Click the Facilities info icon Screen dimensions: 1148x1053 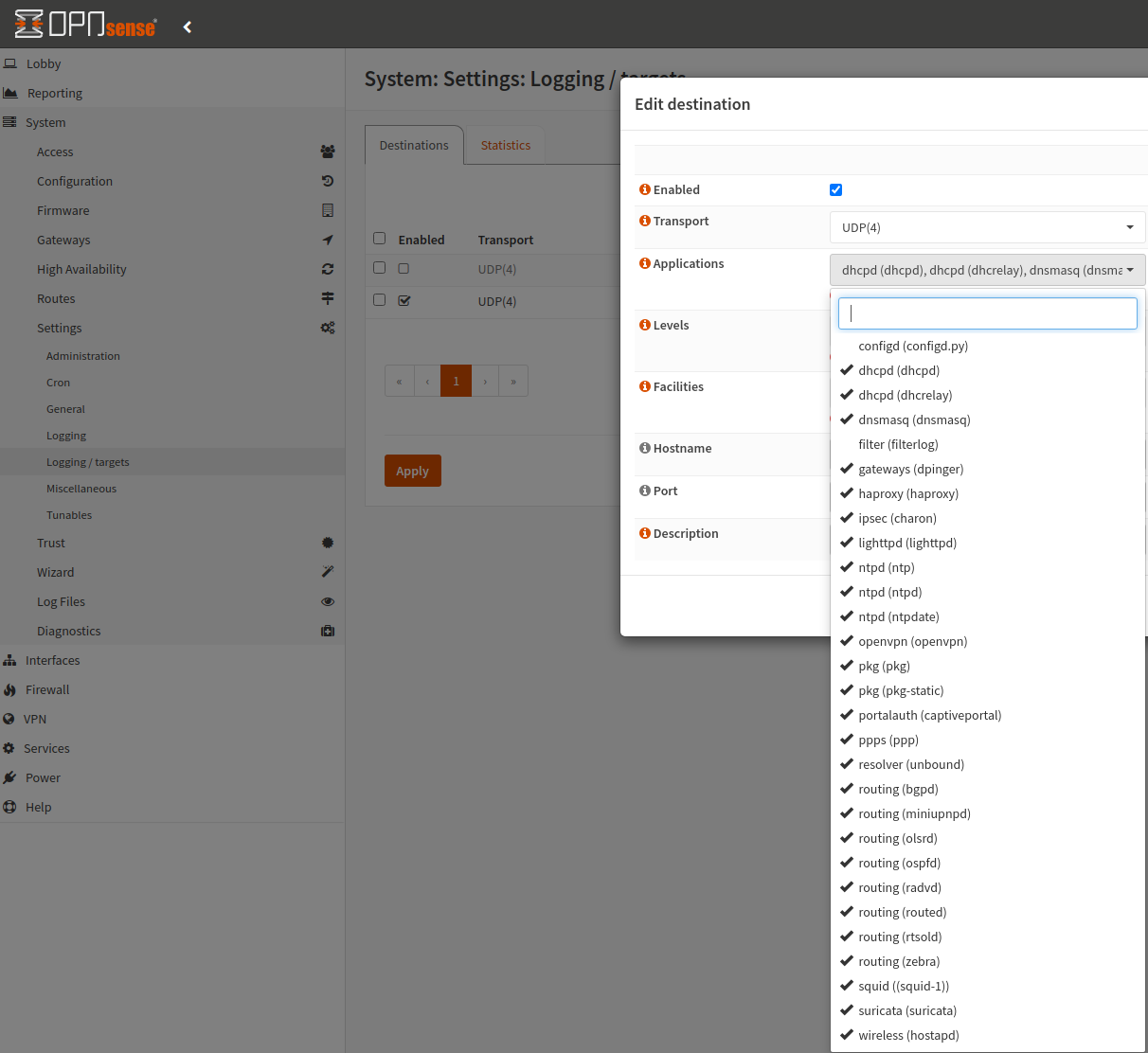click(645, 386)
